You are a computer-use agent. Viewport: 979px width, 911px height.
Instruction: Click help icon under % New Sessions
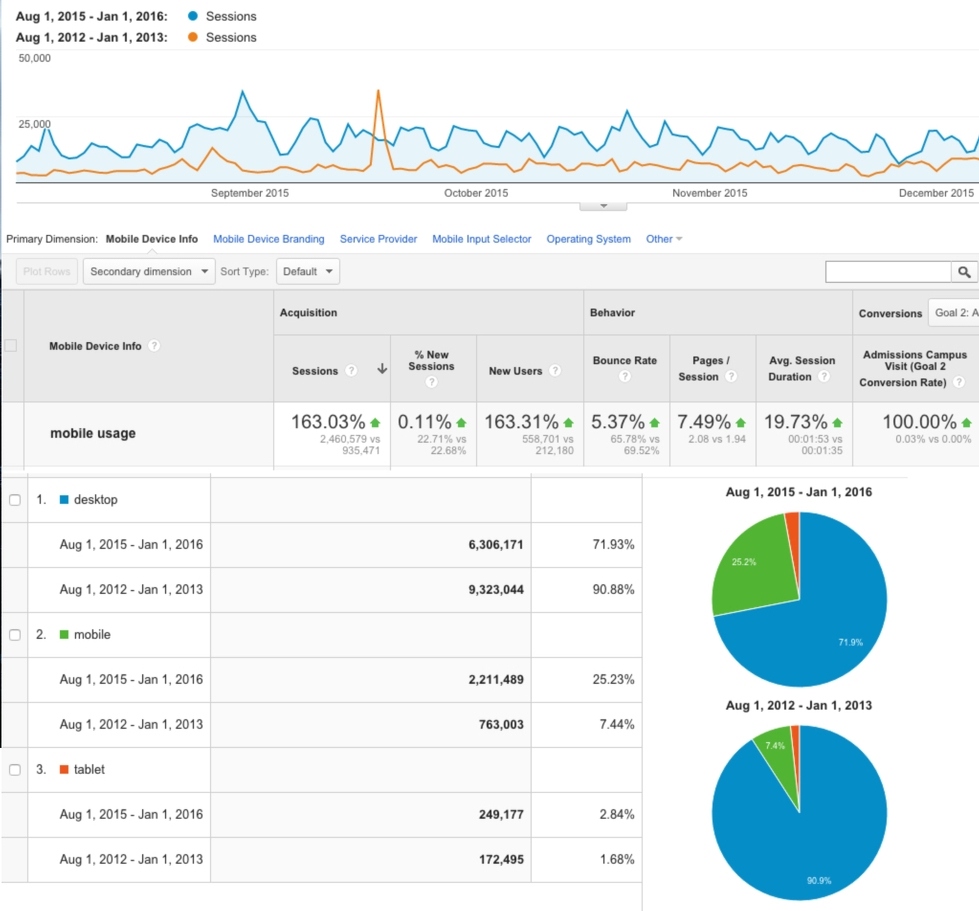pos(432,381)
